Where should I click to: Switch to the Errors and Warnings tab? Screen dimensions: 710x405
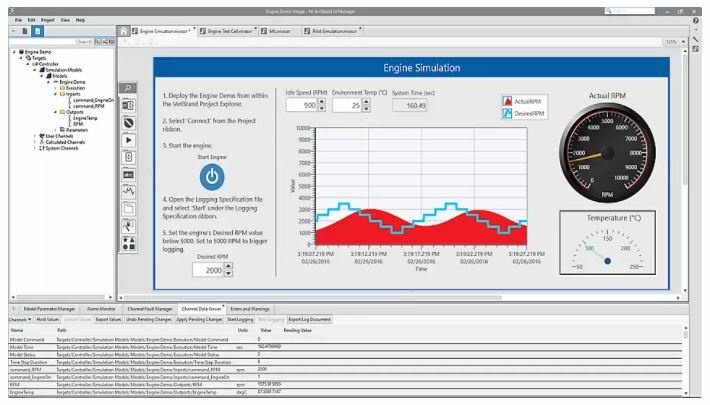[x=250, y=309]
